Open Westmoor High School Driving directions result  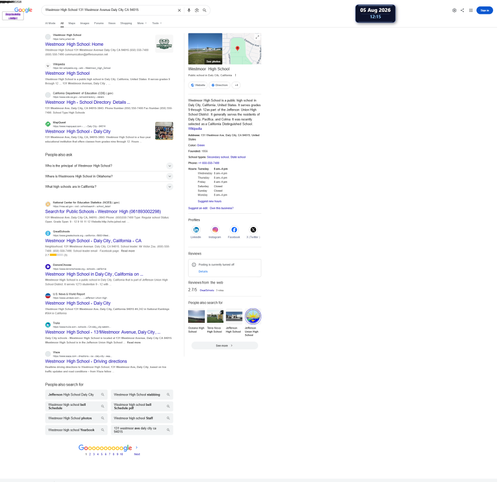point(86,361)
